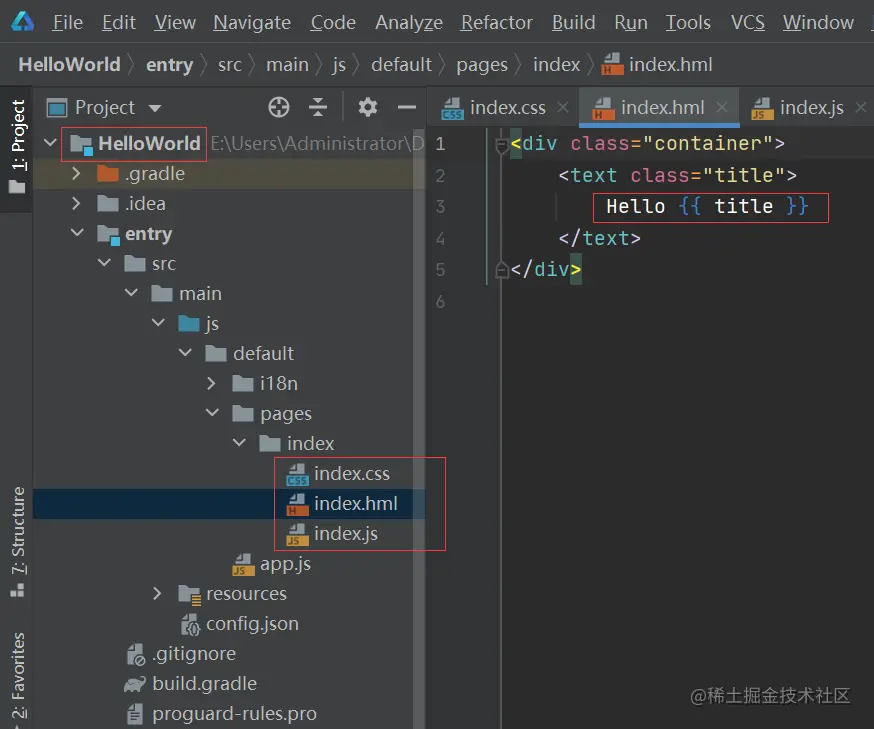Expand the resources folder
Image resolution: width=874 pixels, height=729 pixels.
[x=157, y=594]
